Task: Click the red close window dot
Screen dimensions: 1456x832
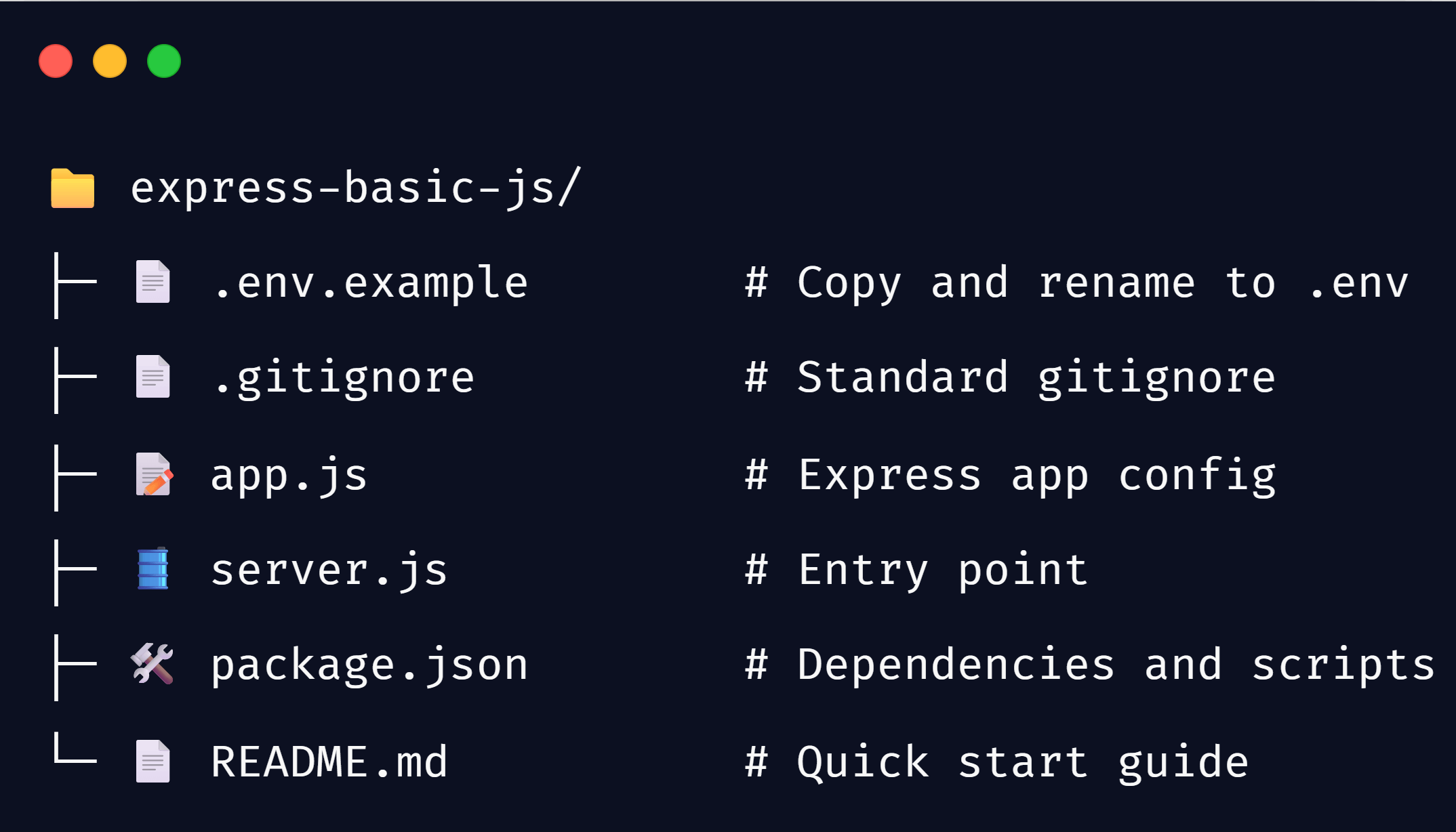Action: click(x=56, y=62)
